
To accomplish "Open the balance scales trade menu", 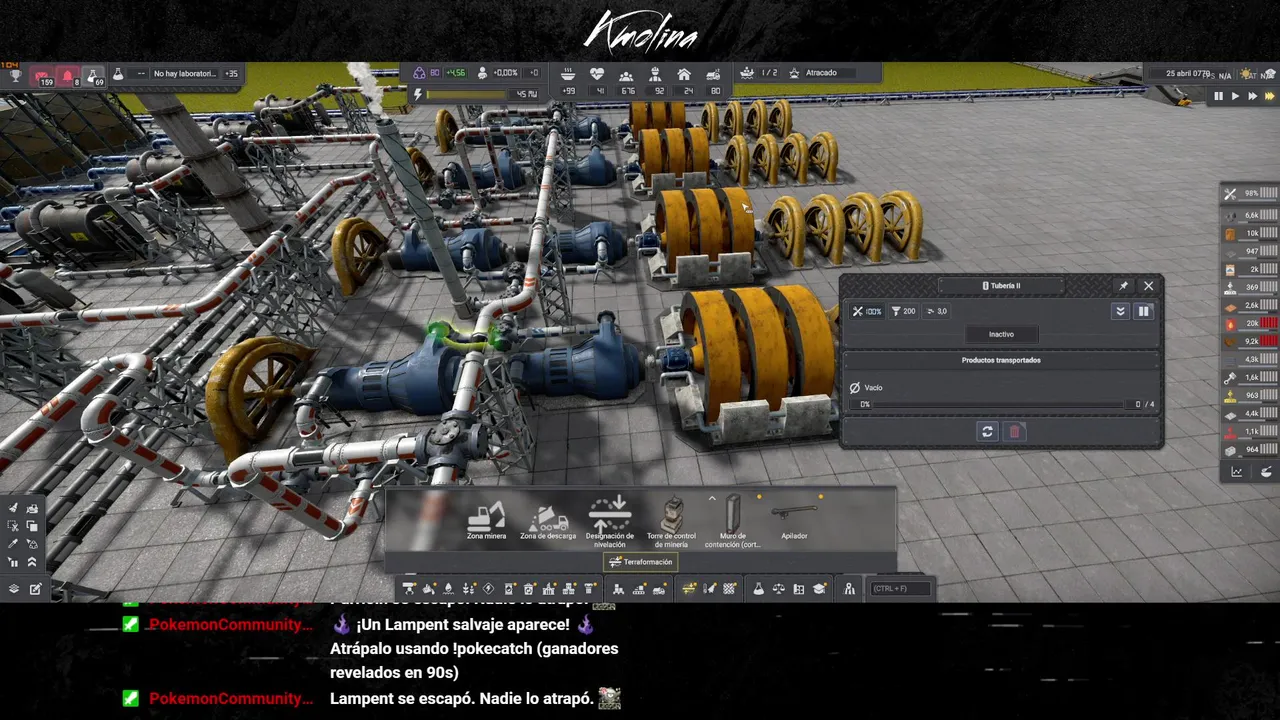I will coord(779,588).
